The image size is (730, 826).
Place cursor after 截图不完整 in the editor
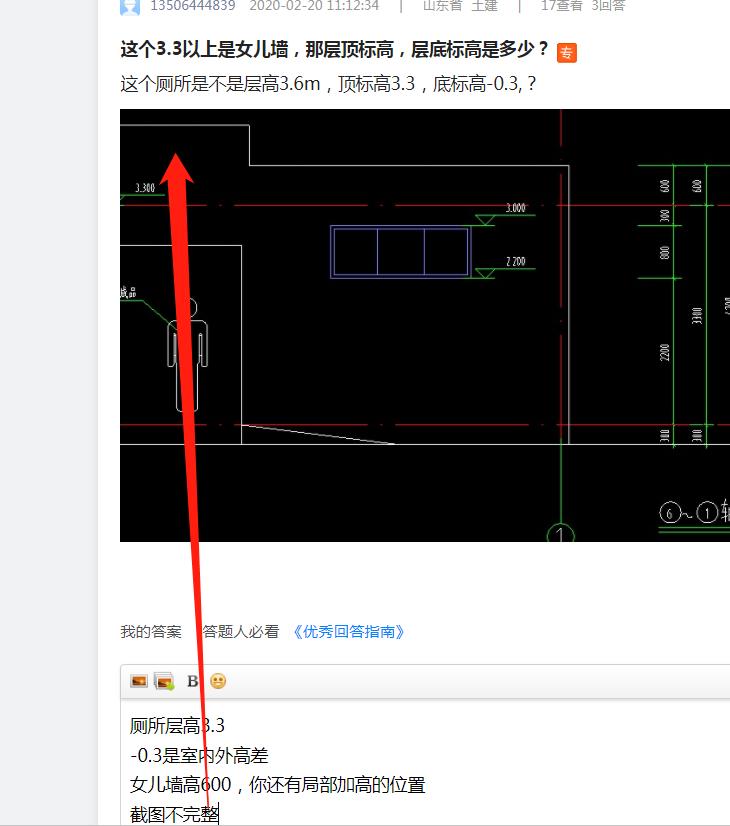tap(219, 814)
